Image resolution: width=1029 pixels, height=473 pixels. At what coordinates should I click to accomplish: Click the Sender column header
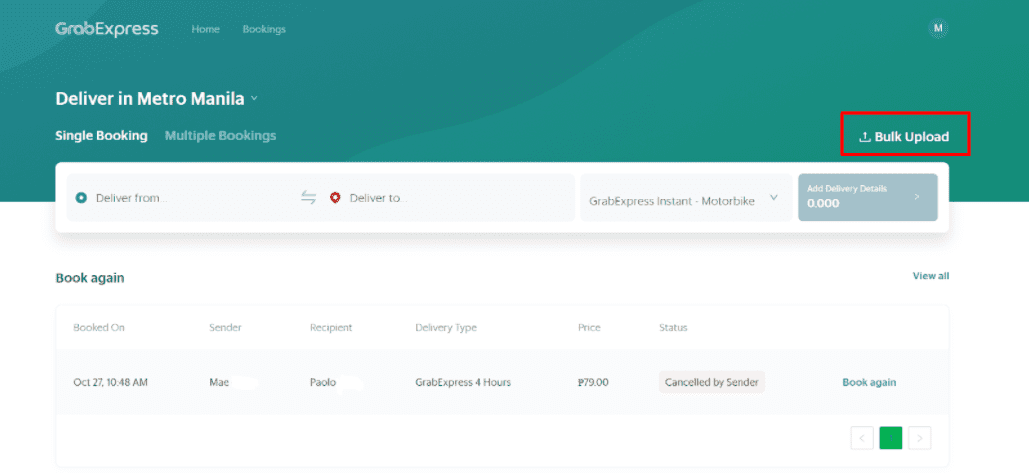pos(225,327)
